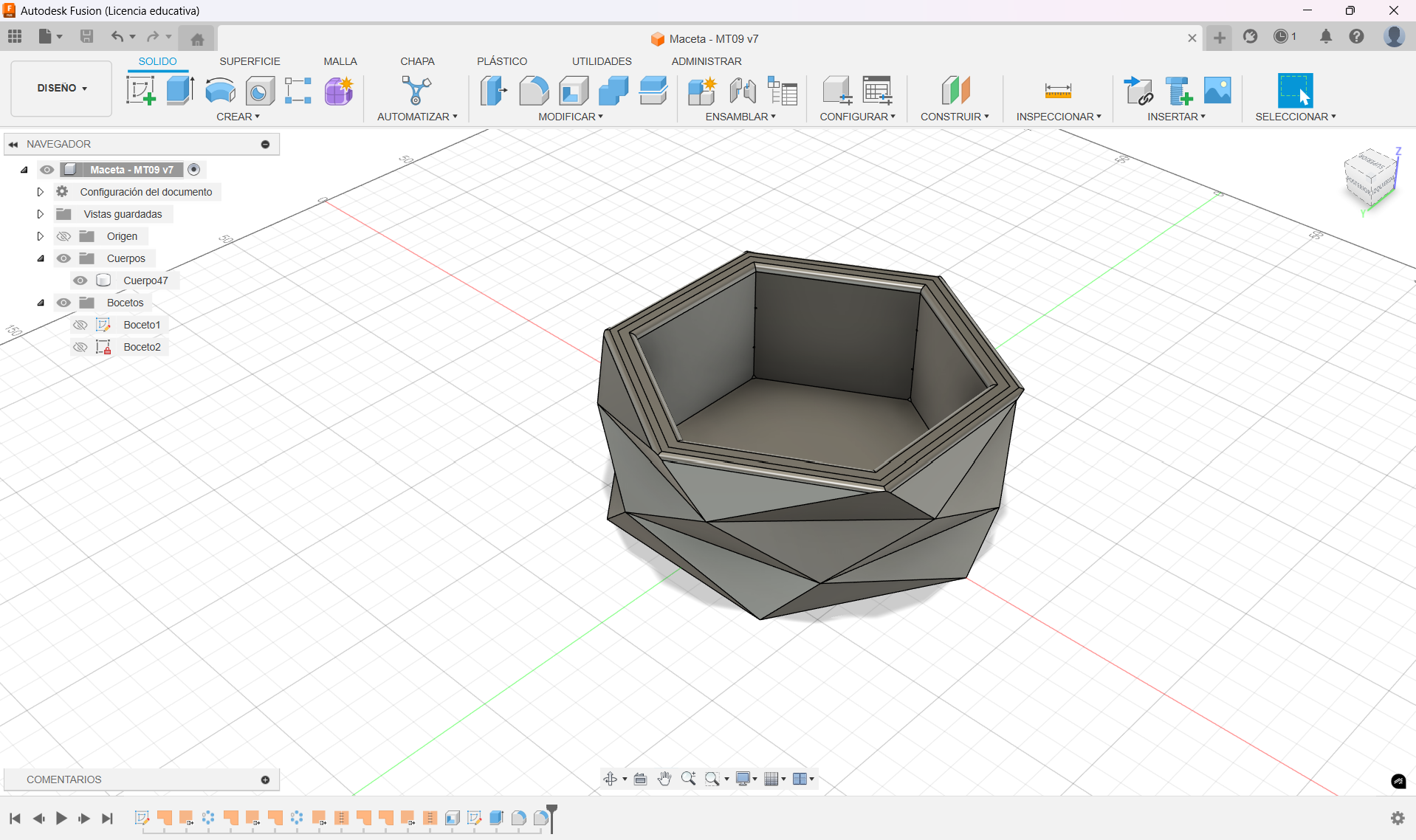
Task: Open the DISEÑO workspace dropdown
Action: (62, 88)
